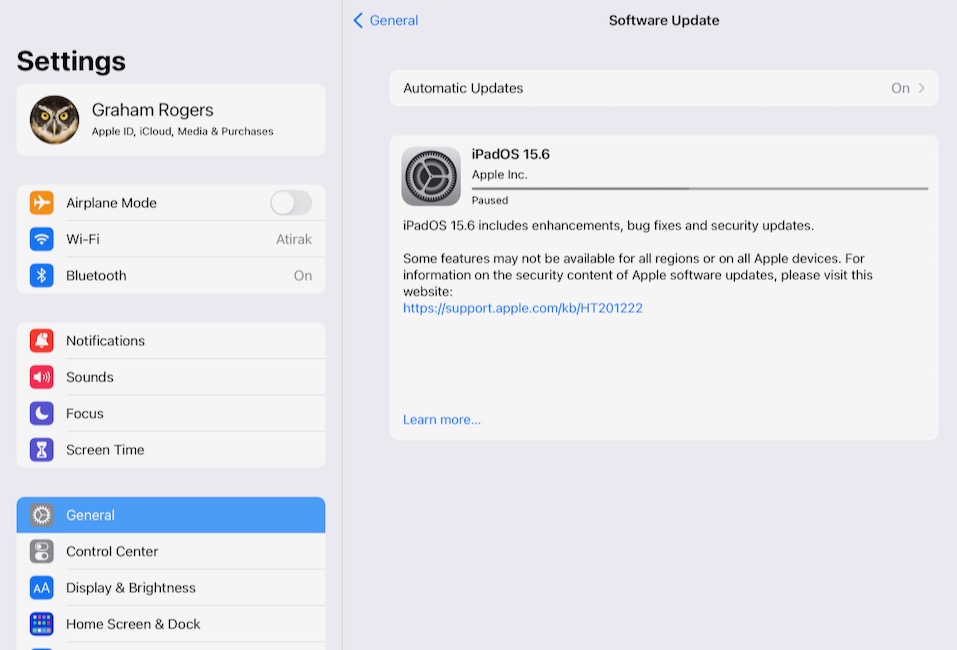Screen dimensions: 957x650
Task: Open the Wi-Fi row labeled Atirak
Action: point(171,239)
